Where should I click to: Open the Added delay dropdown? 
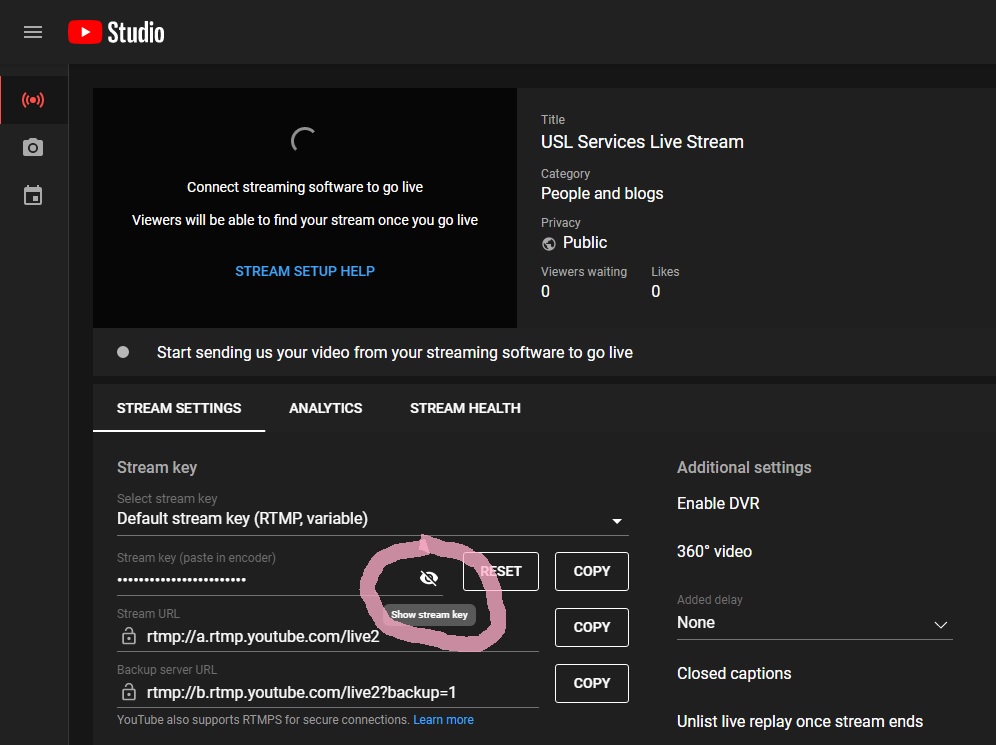coord(814,623)
